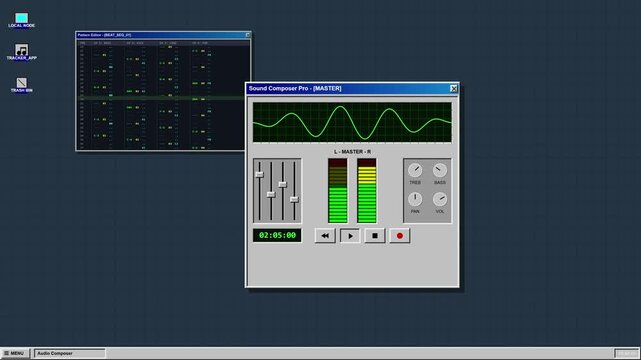Click the third mixer fader handle
641x360 pixels.
click(x=282, y=184)
